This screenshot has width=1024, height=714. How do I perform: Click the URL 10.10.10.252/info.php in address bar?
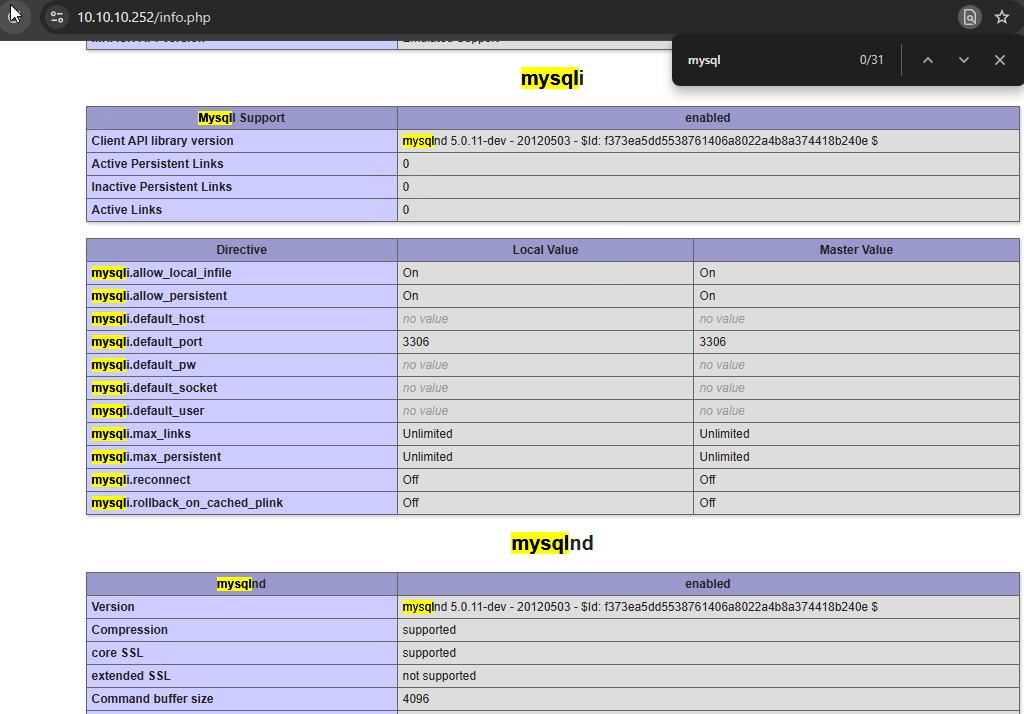pyautogui.click(x=144, y=17)
